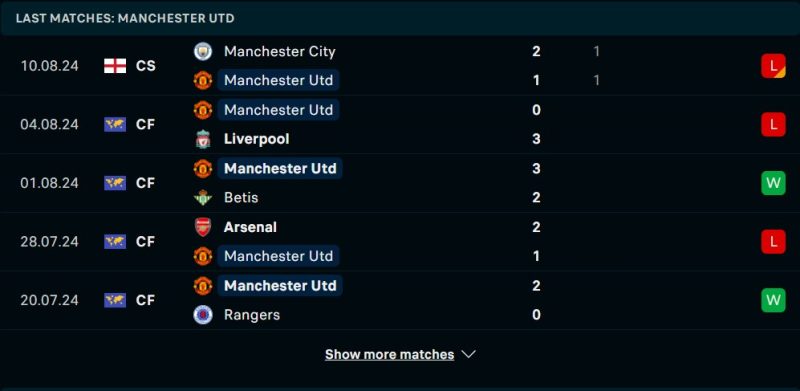Click the red L badge for Liverpool match
Viewport: 800px width, 391px height.
pos(773,125)
